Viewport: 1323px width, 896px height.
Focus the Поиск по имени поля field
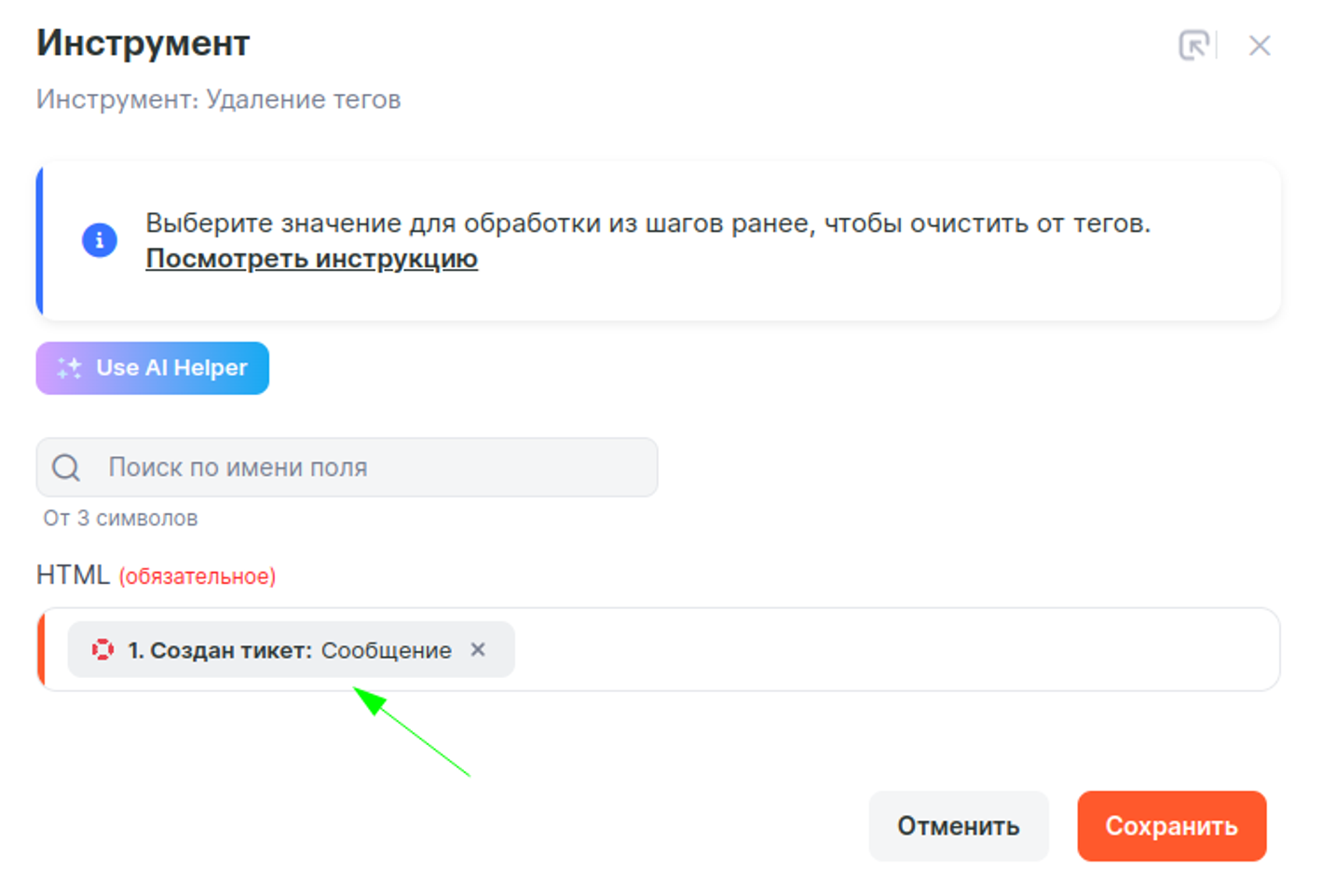tap(373, 468)
